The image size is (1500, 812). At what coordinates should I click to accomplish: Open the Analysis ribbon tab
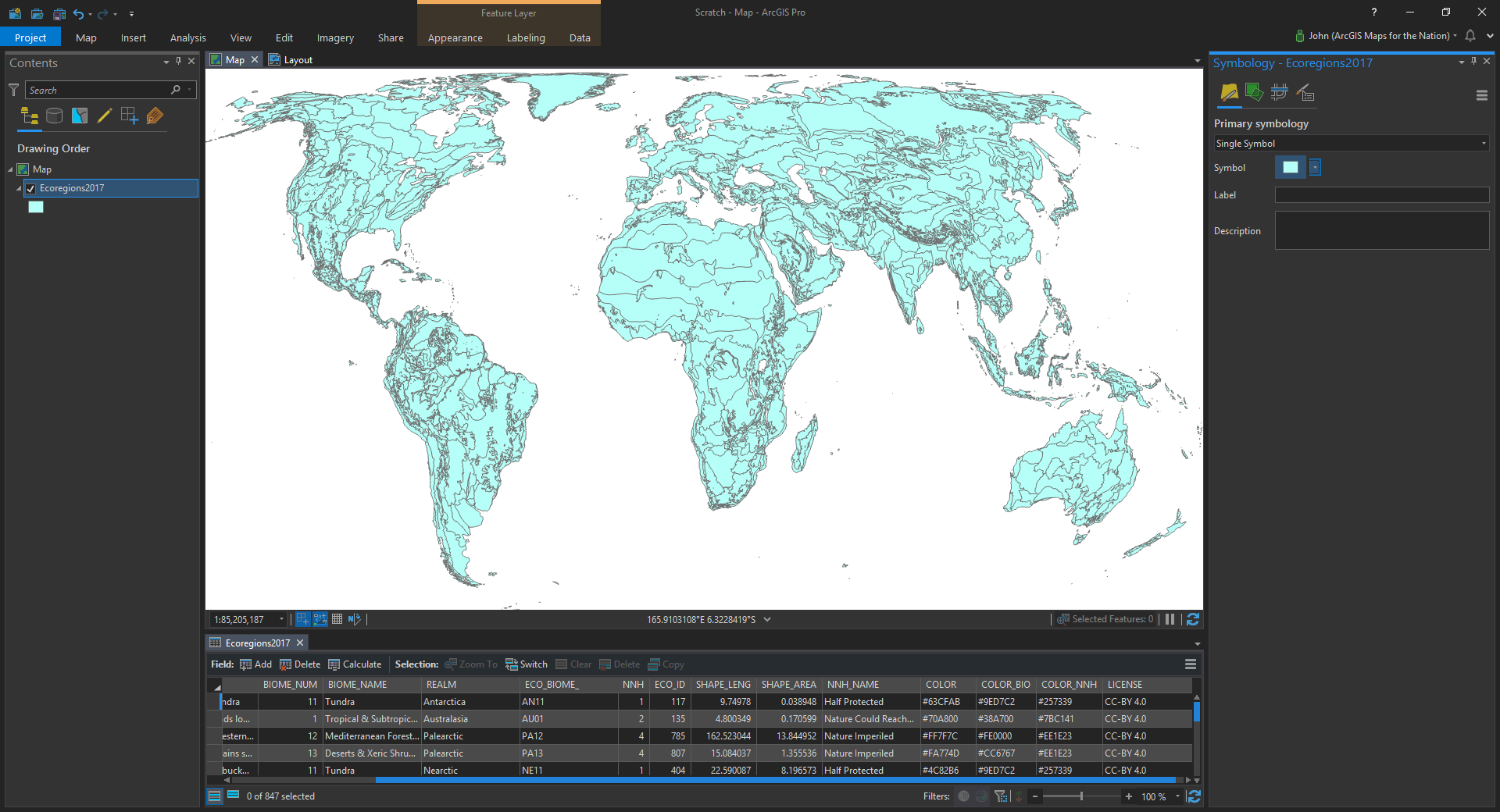pos(187,37)
